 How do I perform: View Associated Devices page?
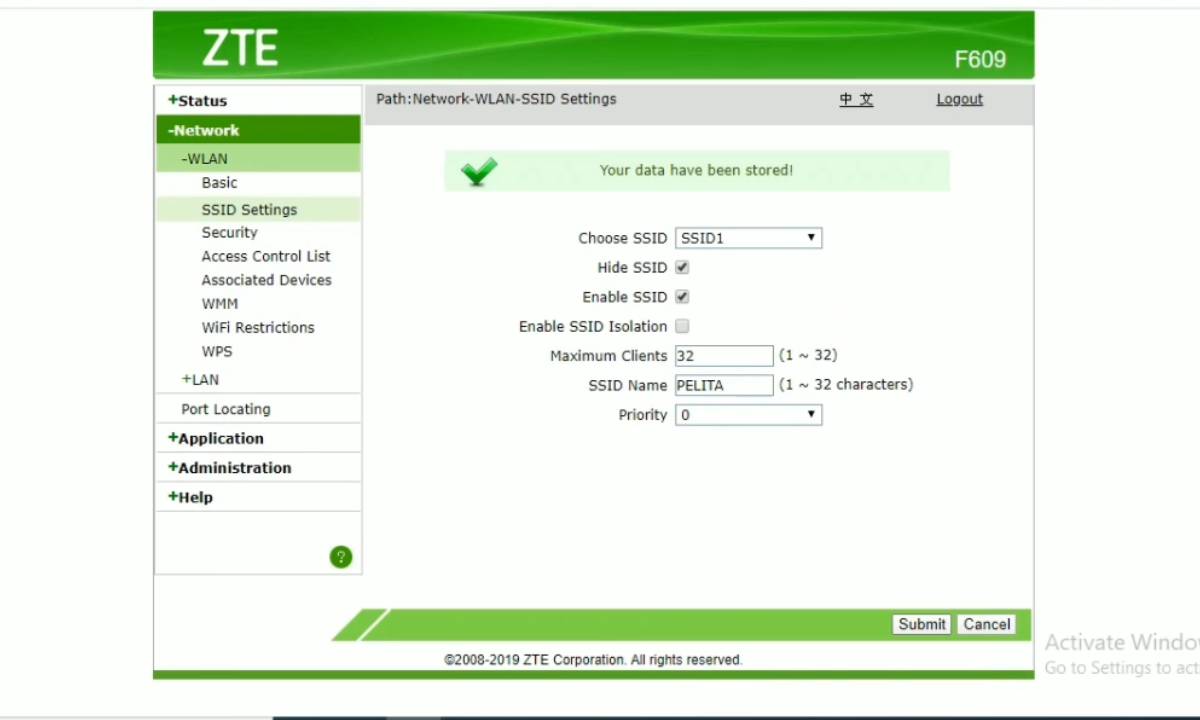tap(266, 280)
